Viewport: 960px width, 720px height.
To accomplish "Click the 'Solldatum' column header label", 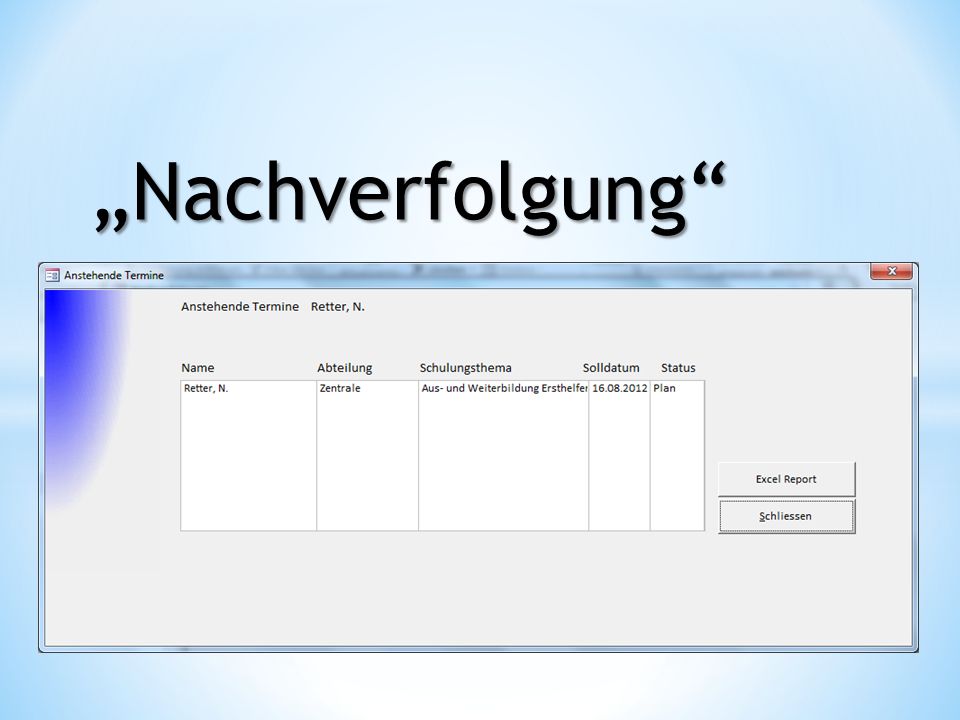I will [x=611, y=368].
